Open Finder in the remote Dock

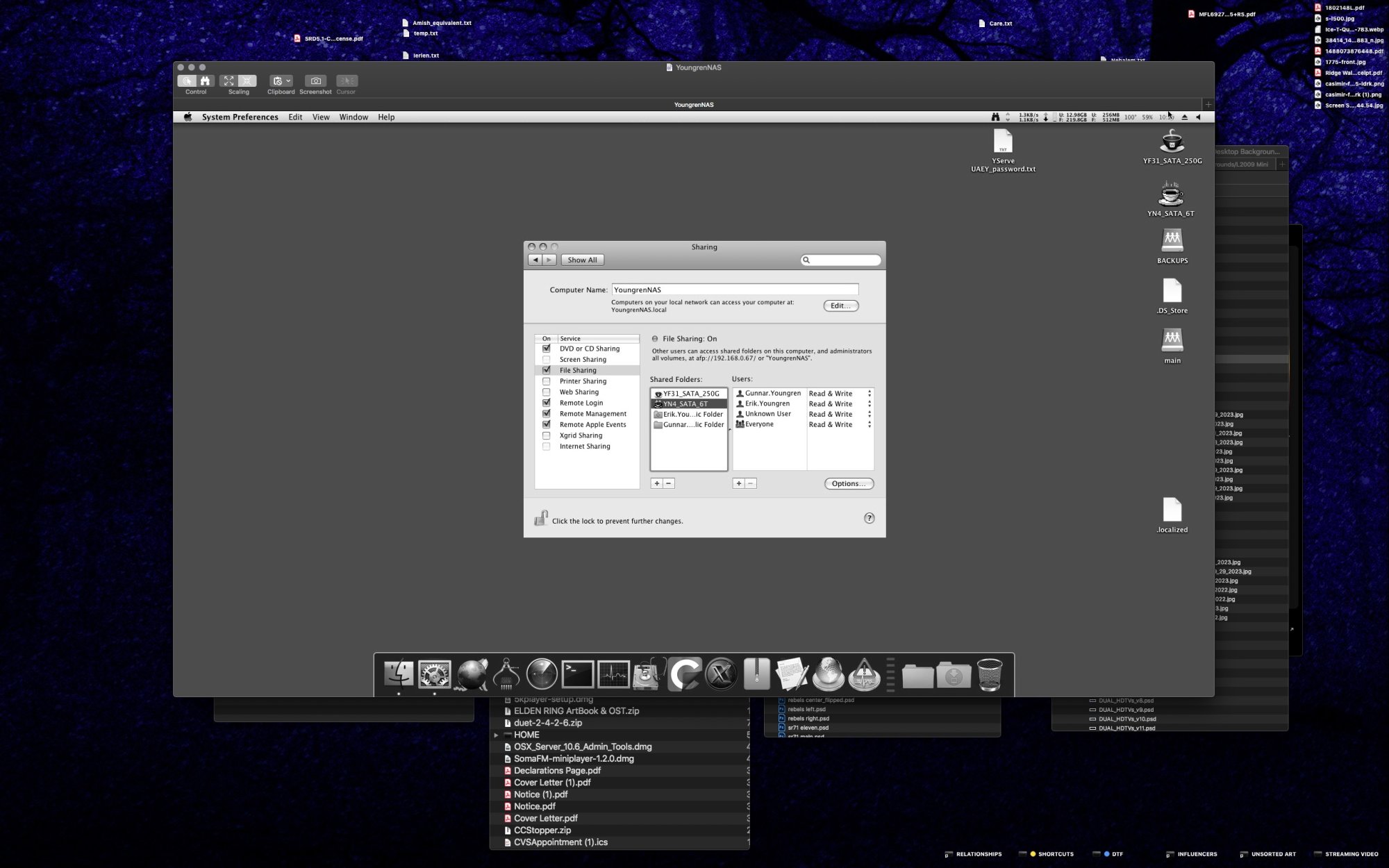[399, 674]
